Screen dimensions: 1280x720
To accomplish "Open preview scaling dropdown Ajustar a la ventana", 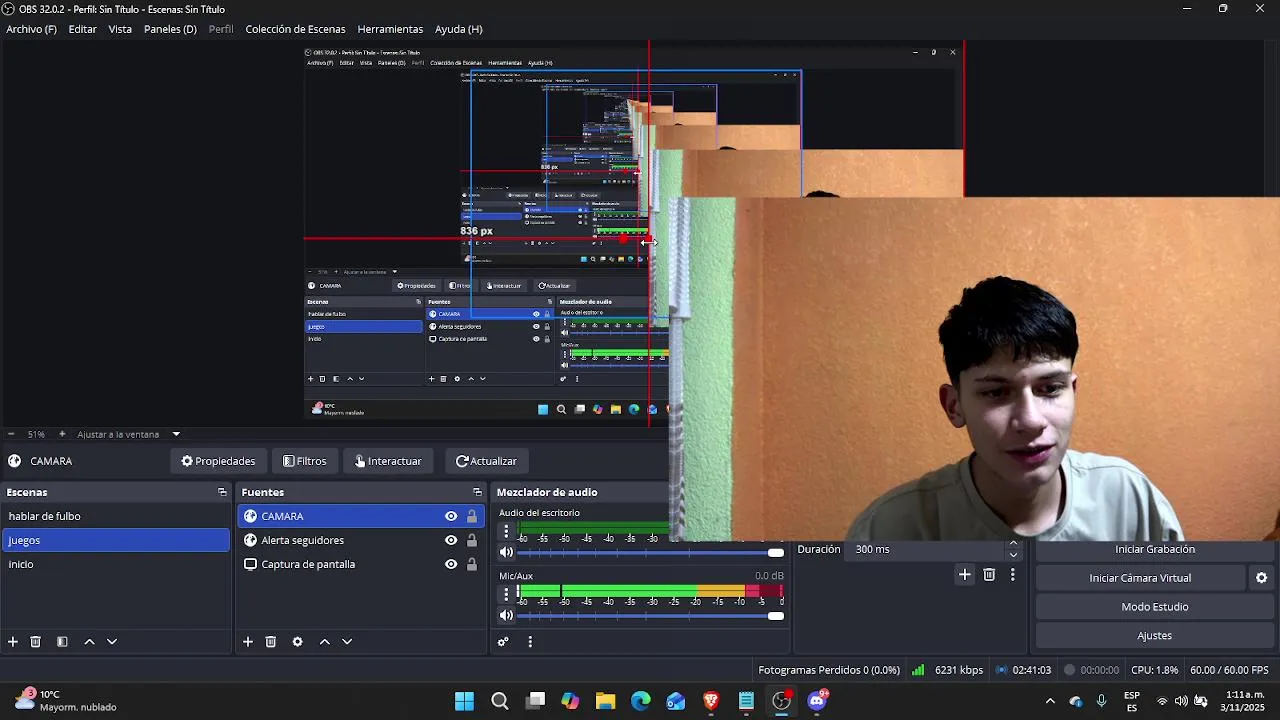I will [129, 434].
